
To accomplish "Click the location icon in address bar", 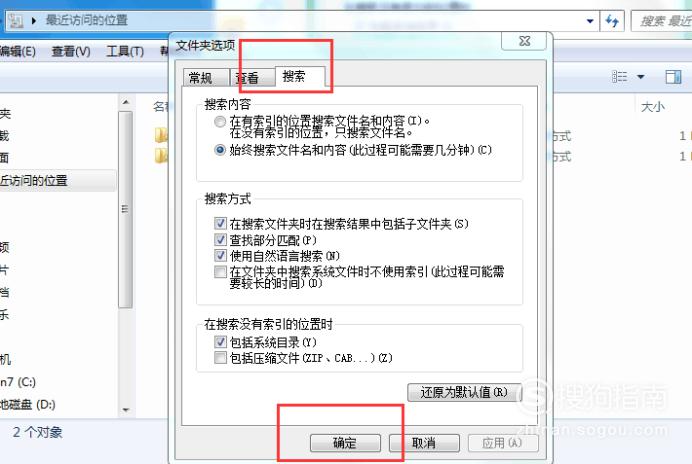I will click(x=16, y=20).
